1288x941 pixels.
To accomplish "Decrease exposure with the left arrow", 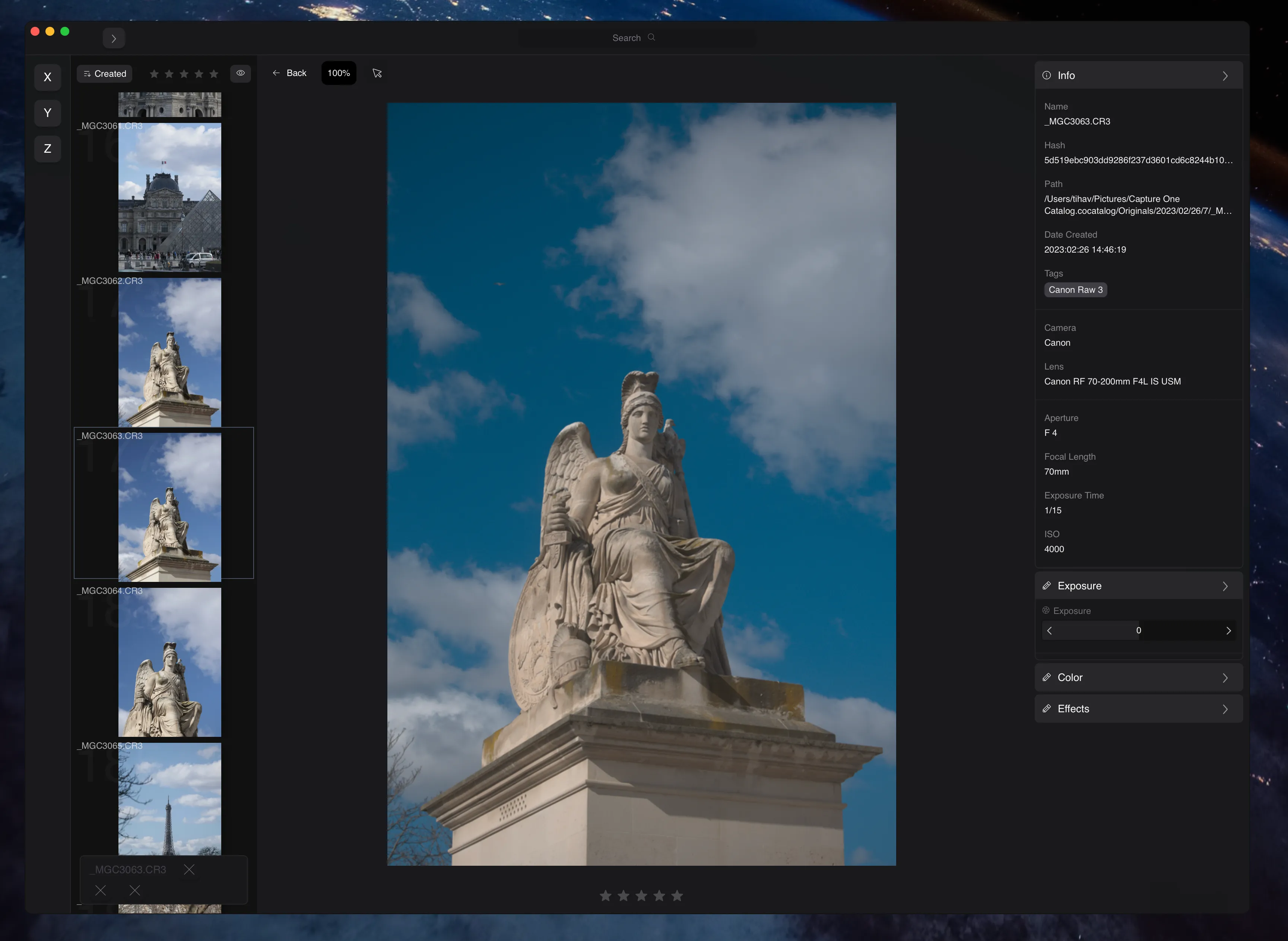I will click(1049, 631).
